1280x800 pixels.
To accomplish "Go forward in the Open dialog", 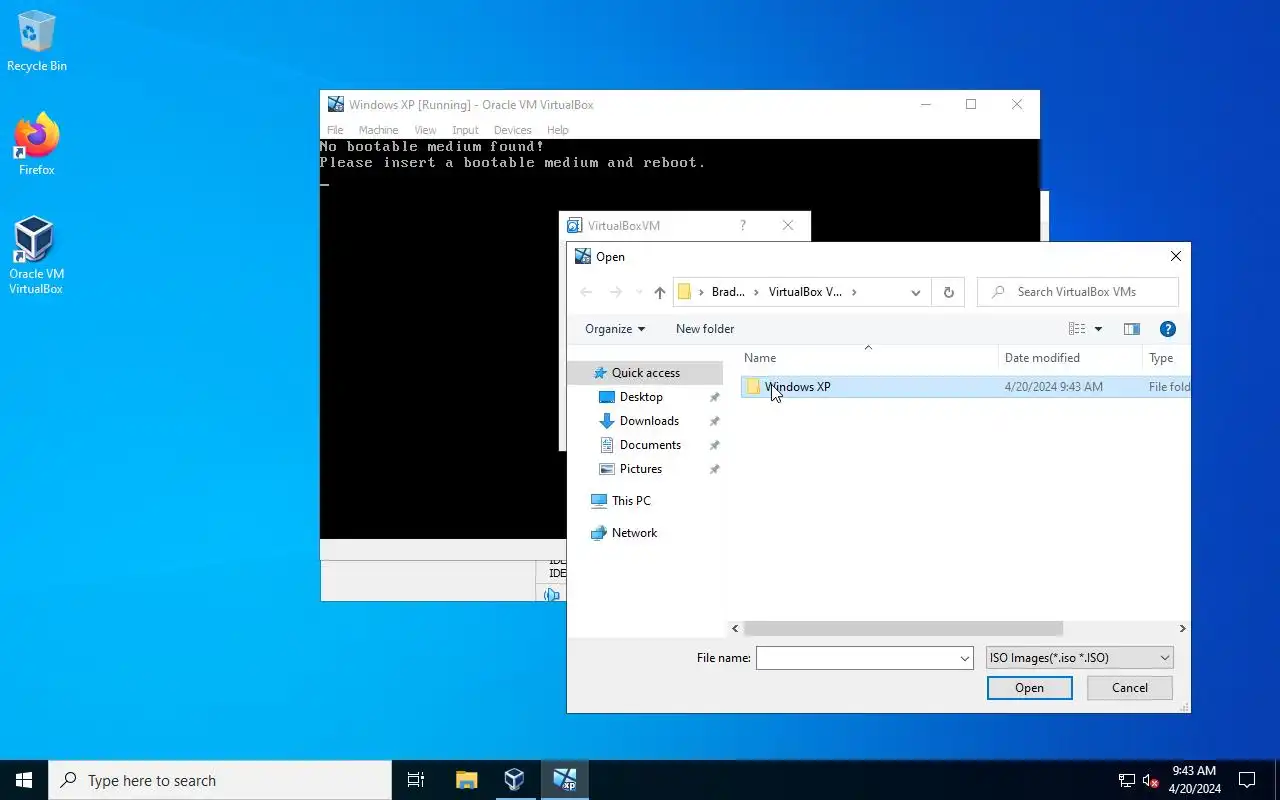I will tap(616, 292).
